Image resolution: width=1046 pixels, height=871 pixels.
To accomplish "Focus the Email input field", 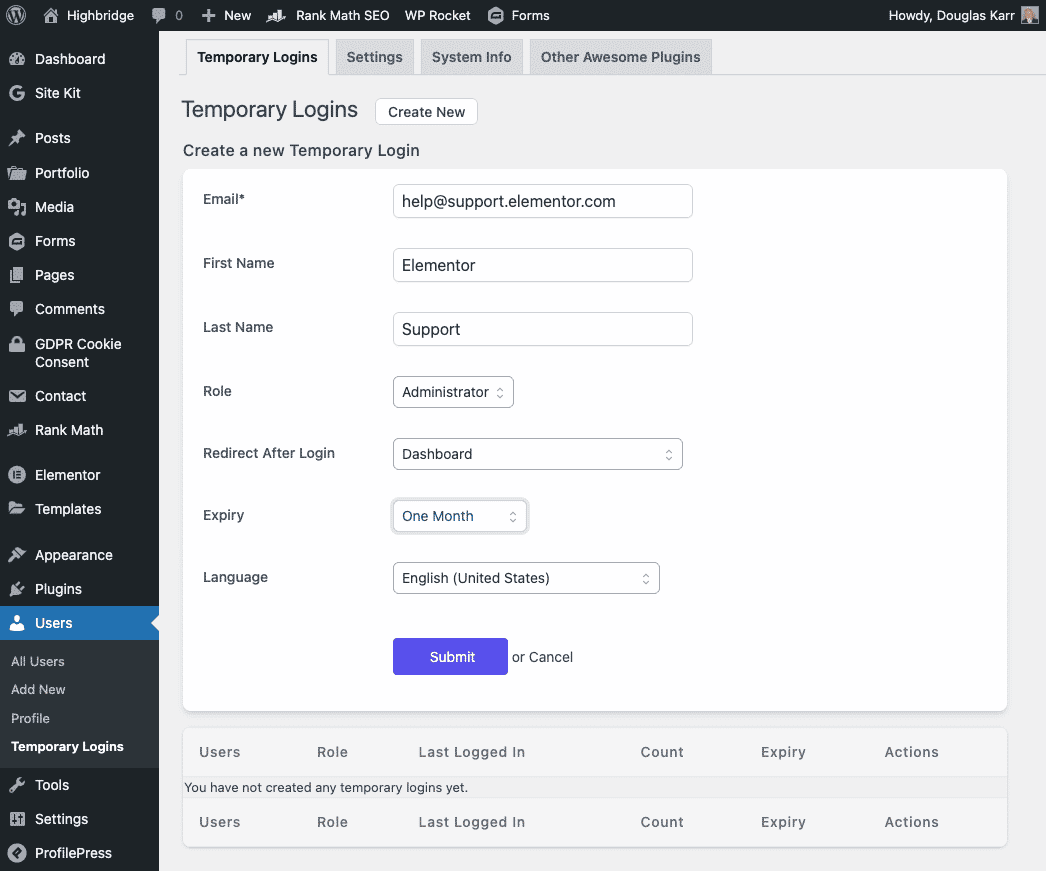I will [x=542, y=201].
